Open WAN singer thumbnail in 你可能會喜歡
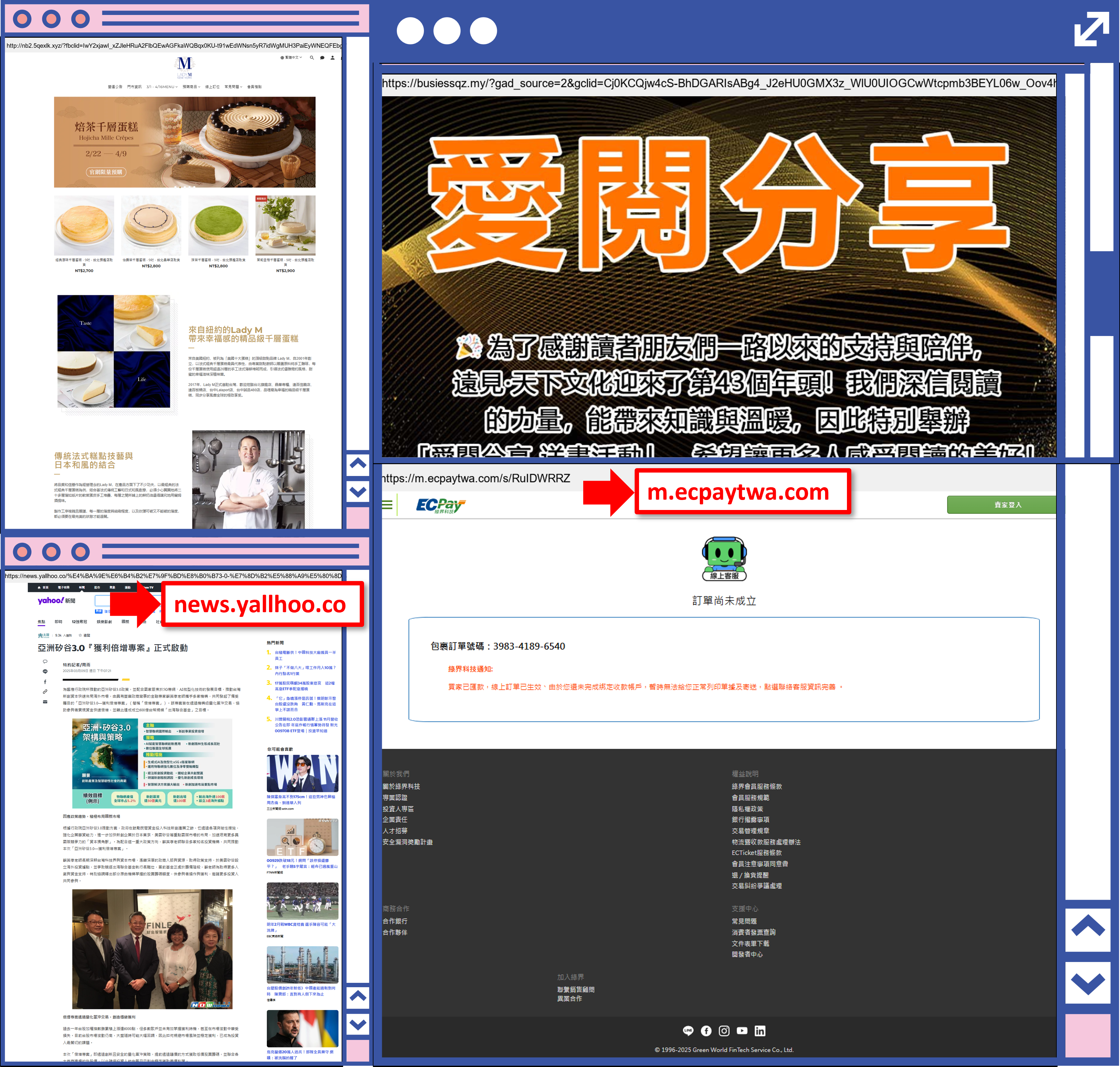 pyautogui.click(x=303, y=773)
